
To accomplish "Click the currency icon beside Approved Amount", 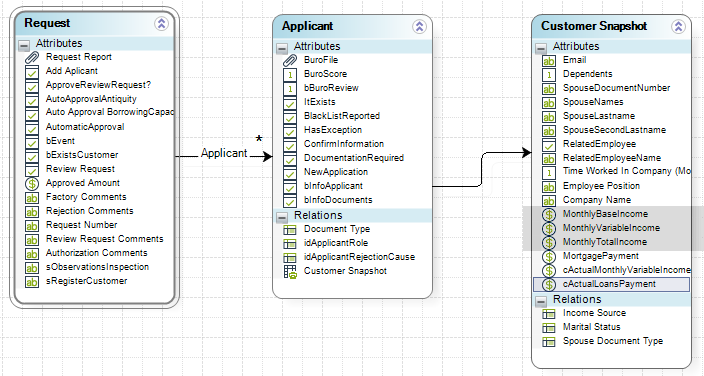I will coord(32,183).
